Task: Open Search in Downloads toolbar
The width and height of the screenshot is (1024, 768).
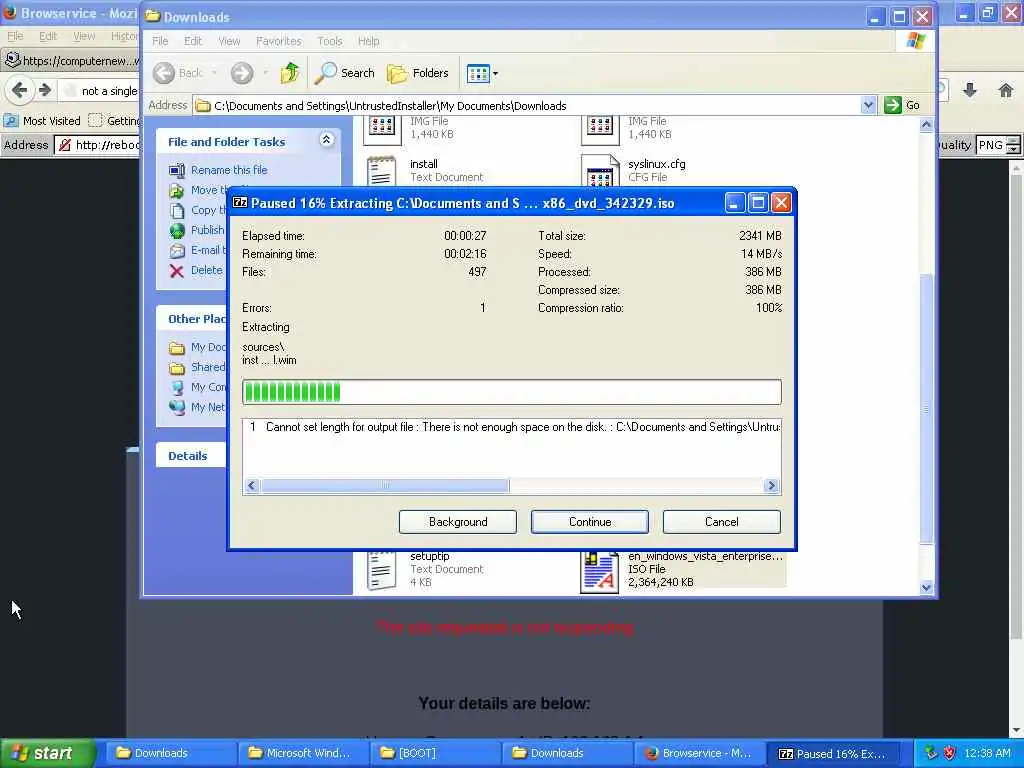Action: [x=344, y=73]
